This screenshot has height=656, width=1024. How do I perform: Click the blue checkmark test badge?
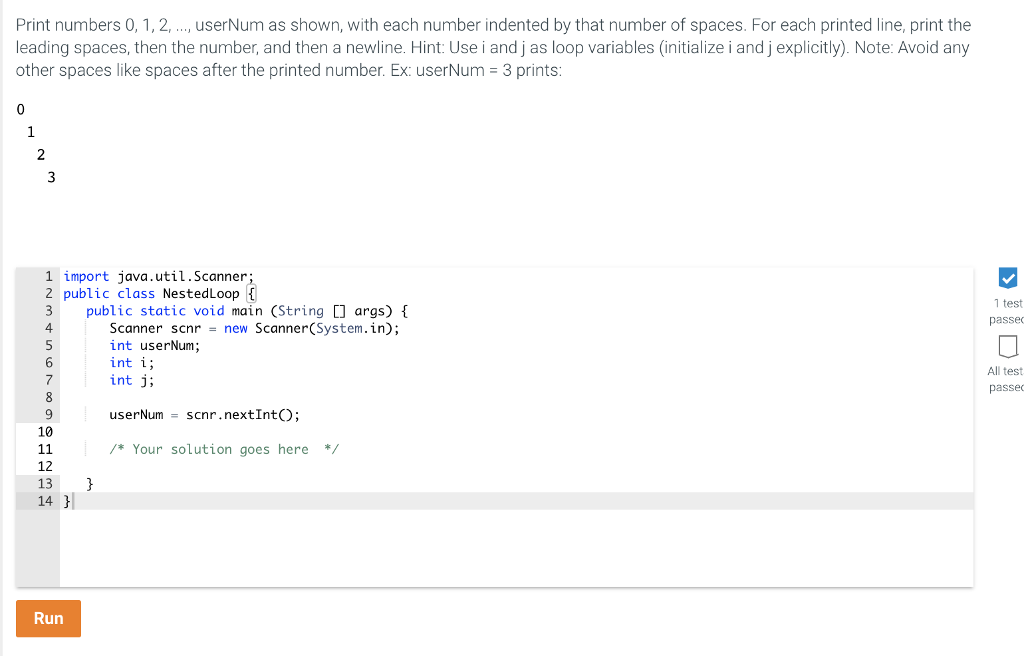(1006, 278)
